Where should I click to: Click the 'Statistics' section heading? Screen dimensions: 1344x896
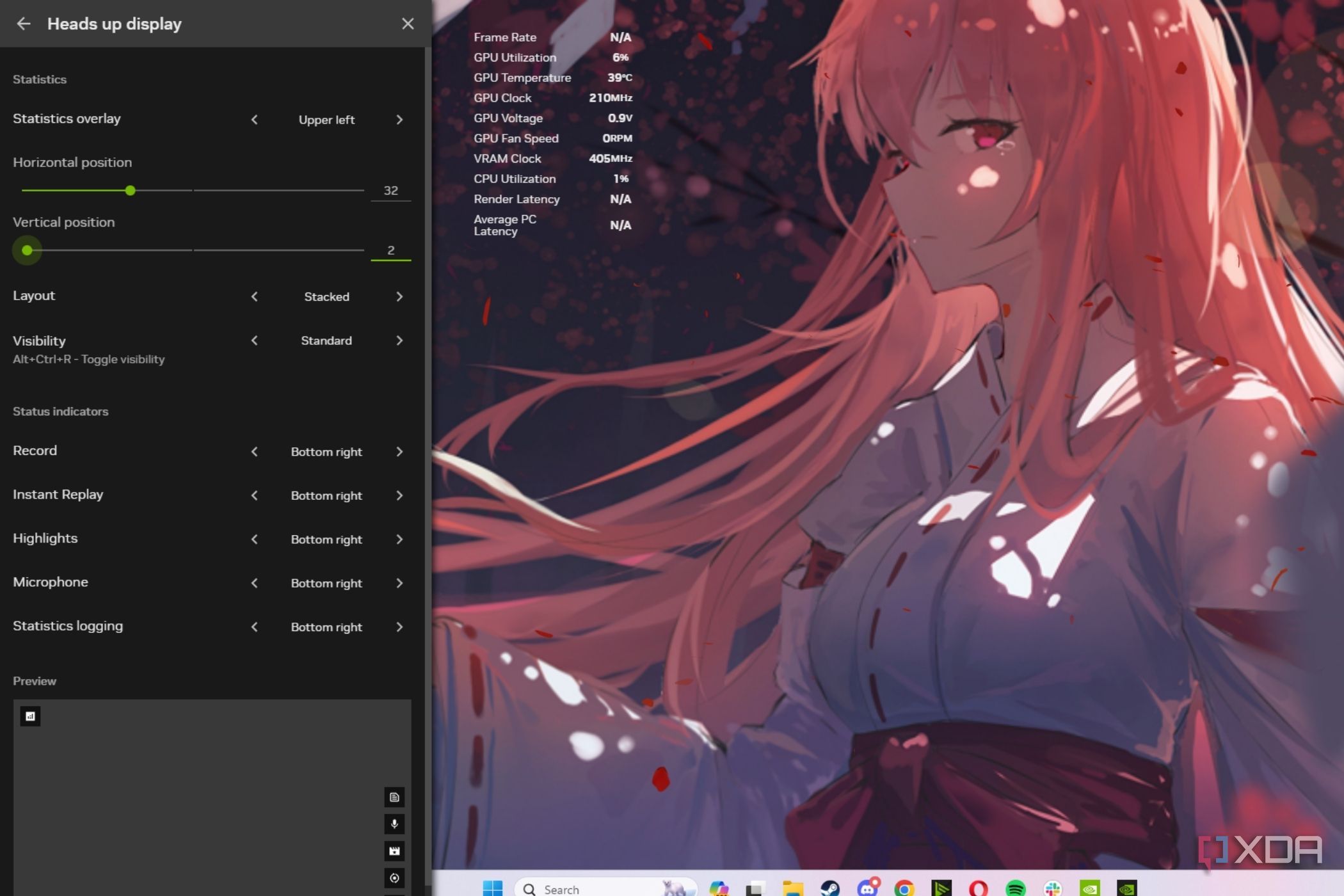pos(40,79)
